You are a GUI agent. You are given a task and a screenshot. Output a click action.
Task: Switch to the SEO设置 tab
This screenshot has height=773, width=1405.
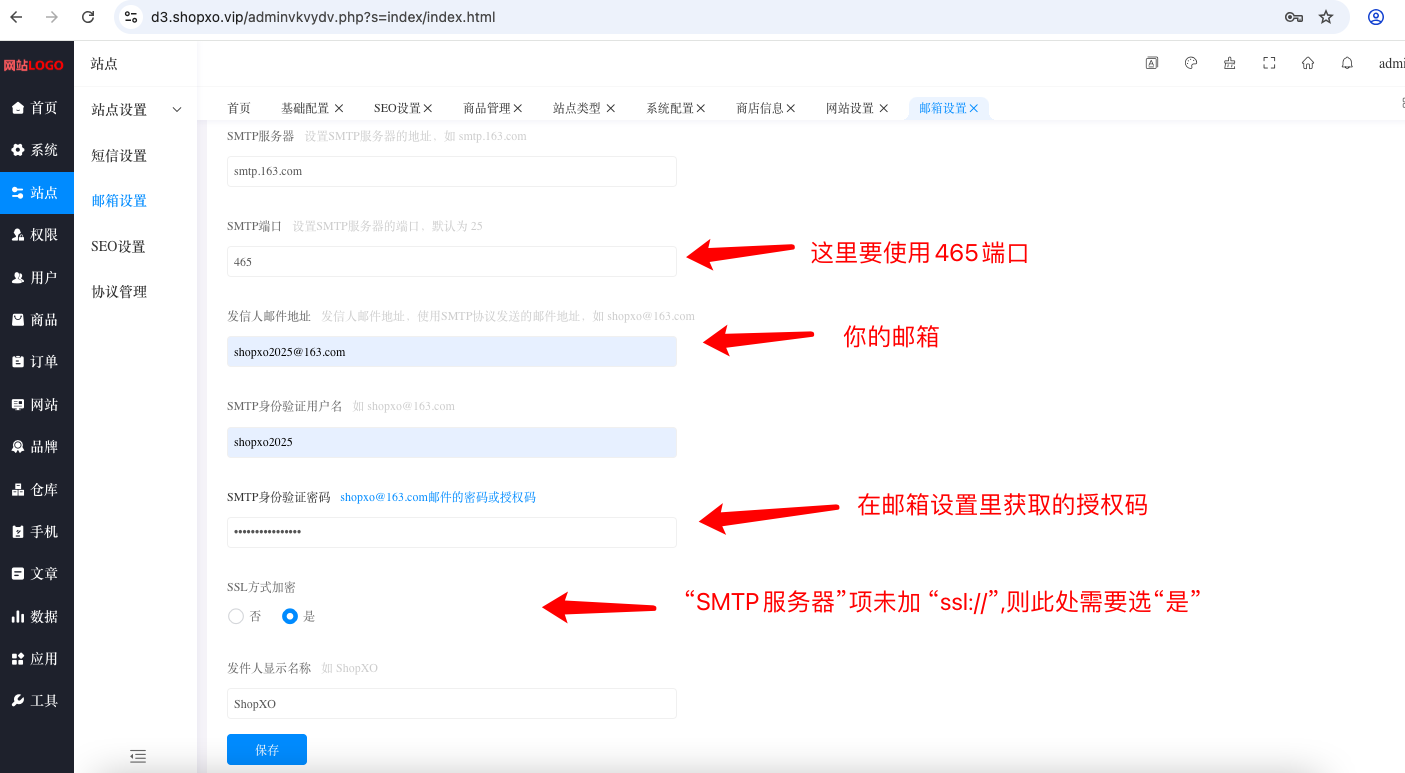398,108
